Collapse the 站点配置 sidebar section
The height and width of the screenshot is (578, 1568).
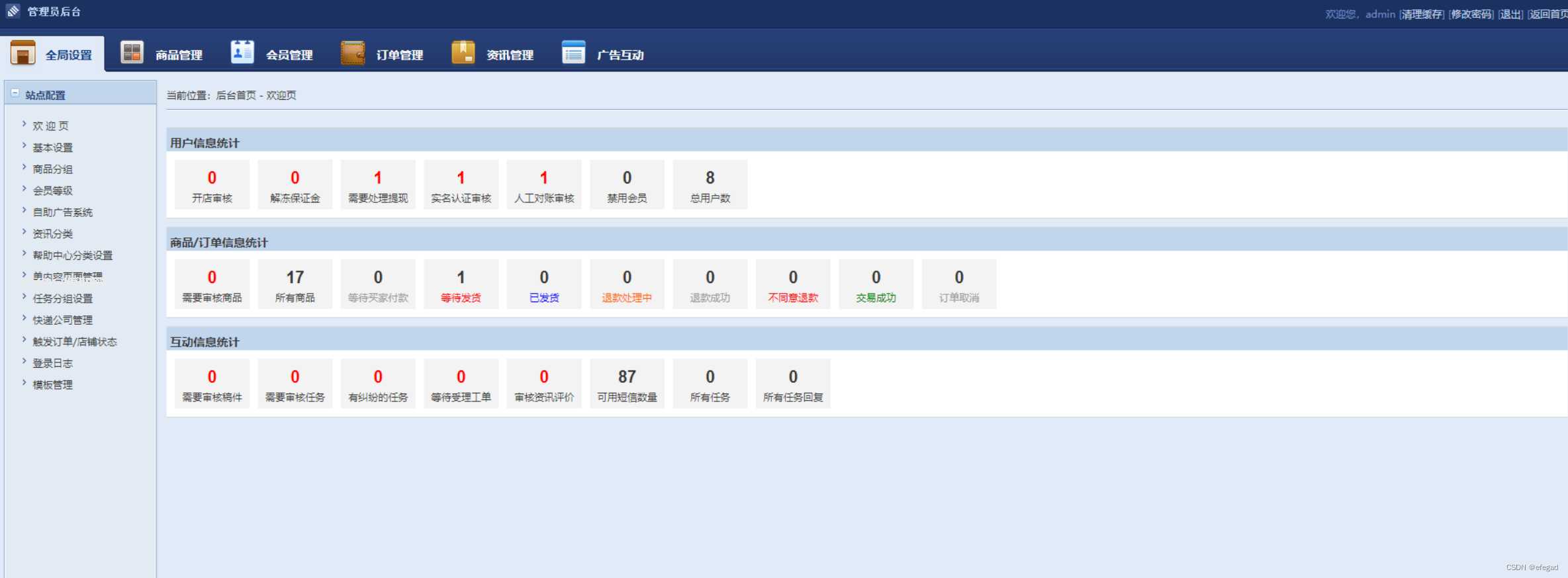(x=15, y=94)
